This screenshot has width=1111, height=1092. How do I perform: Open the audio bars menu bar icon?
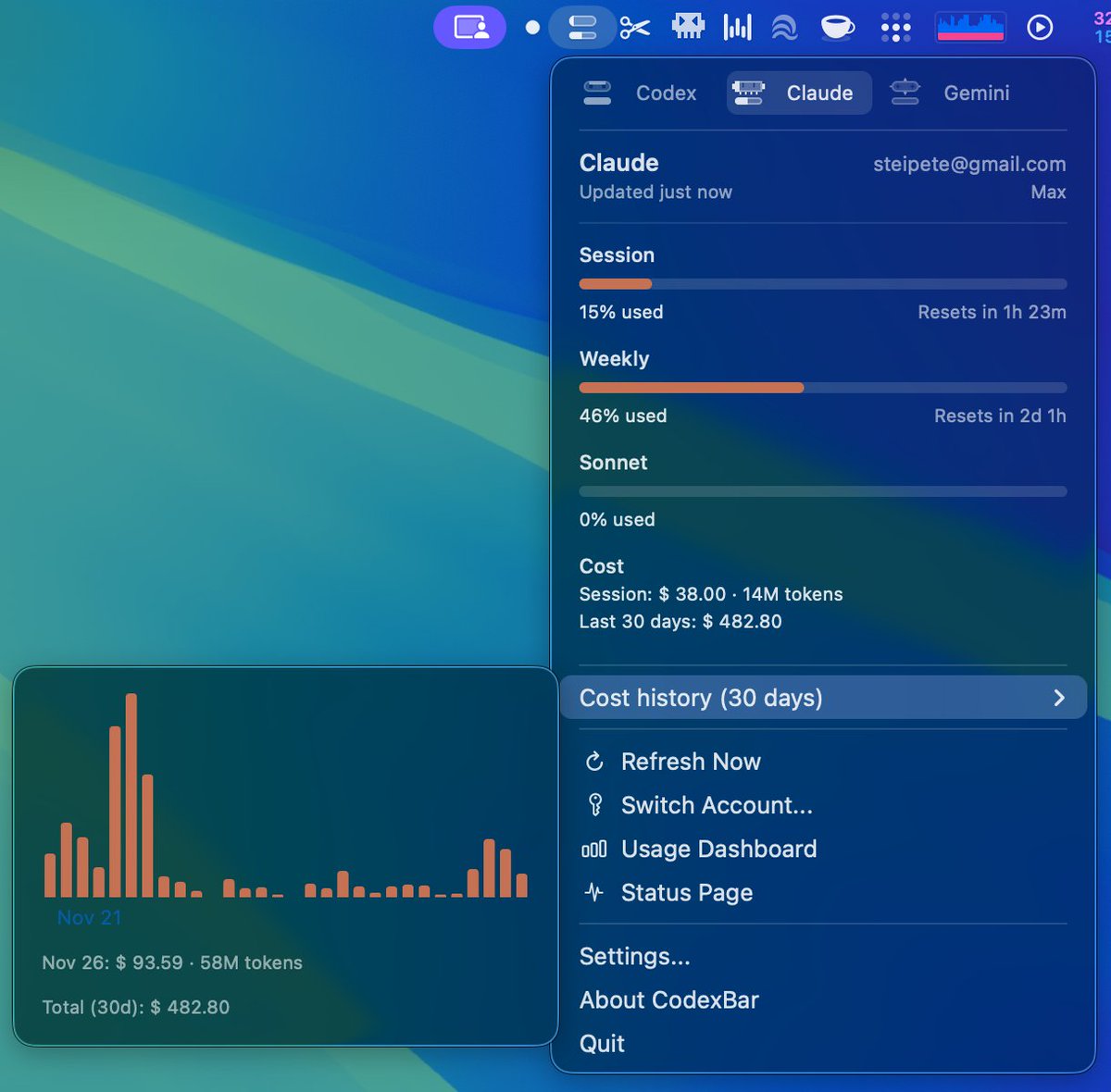(737, 28)
